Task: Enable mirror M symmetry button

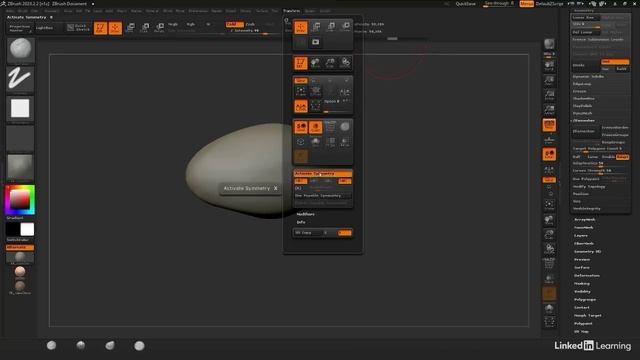Action: point(345,181)
